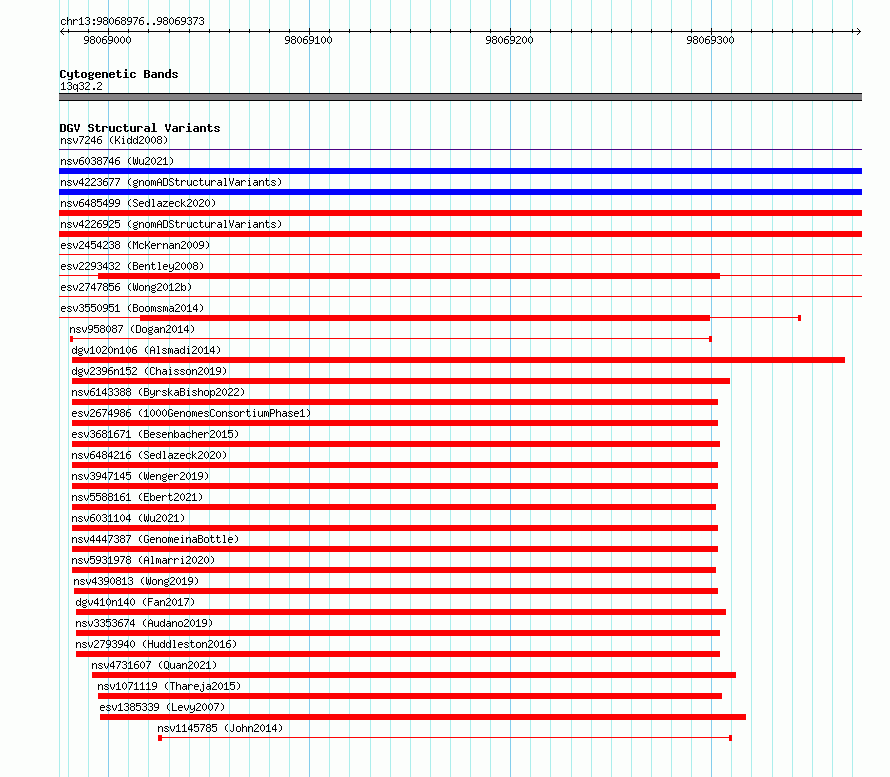890x777 pixels.
Task: Select the nsv6485499 (Sedlazeck2020) variant label
Action: click(138, 203)
